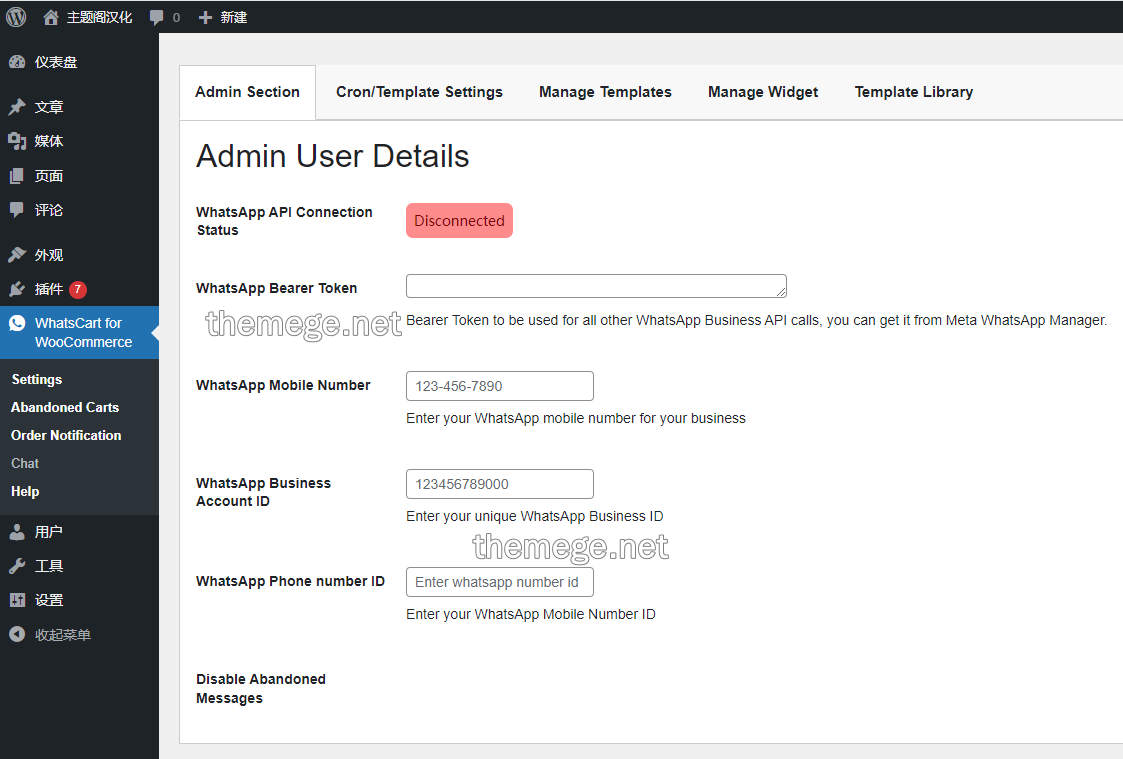This screenshot has width=1123, height=759.
Task: Open the 插件 plugins icon
Action: [17, 289]
